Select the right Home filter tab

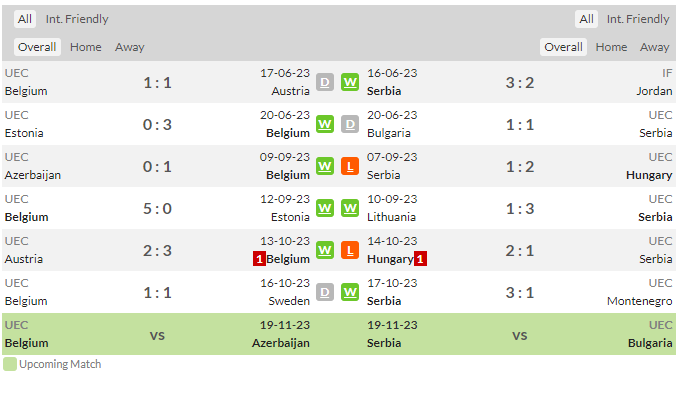(611, 47)
